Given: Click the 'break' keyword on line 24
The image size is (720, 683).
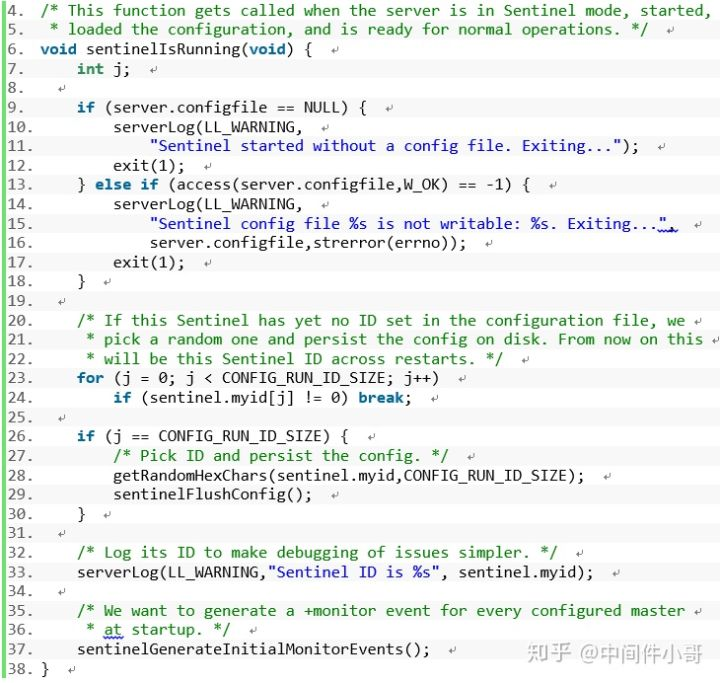Looking at the screenshot, I should pos(381,398).
